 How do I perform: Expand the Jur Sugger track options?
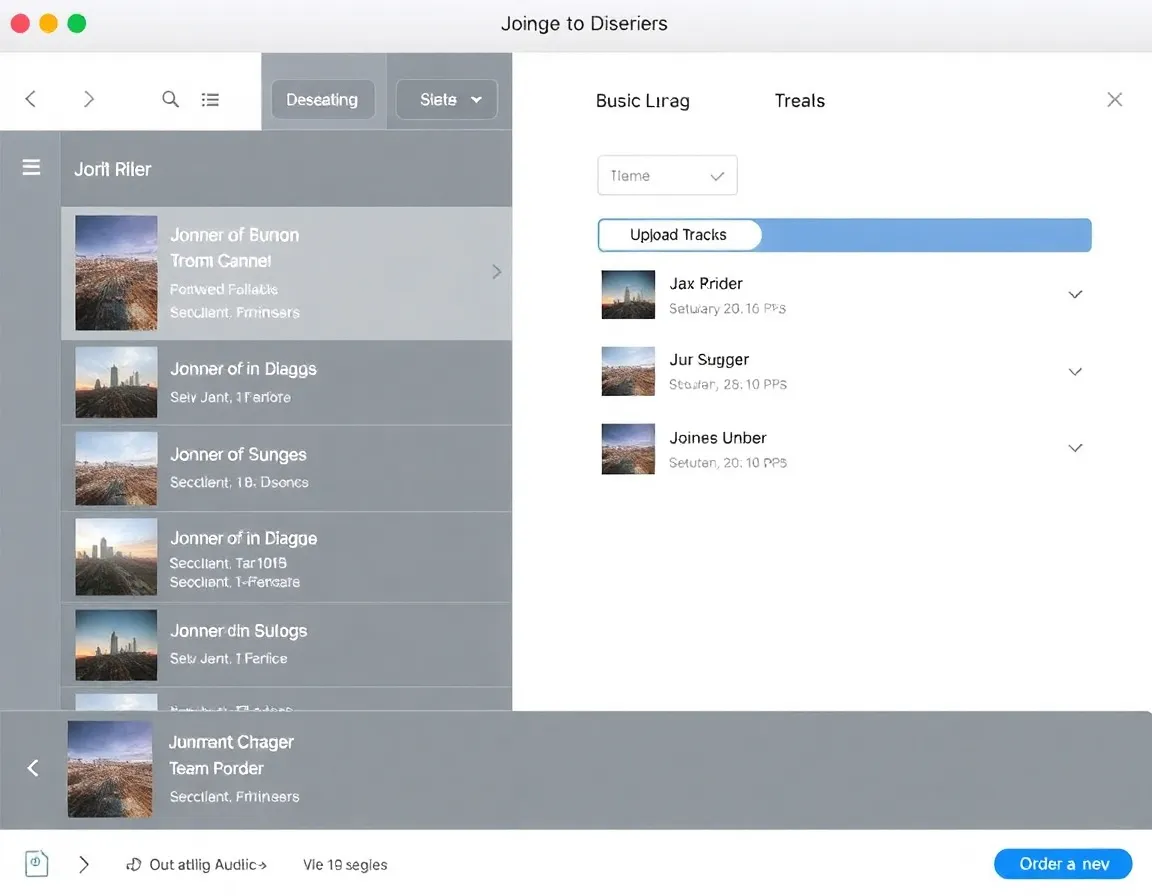(x=1075, y=371)
